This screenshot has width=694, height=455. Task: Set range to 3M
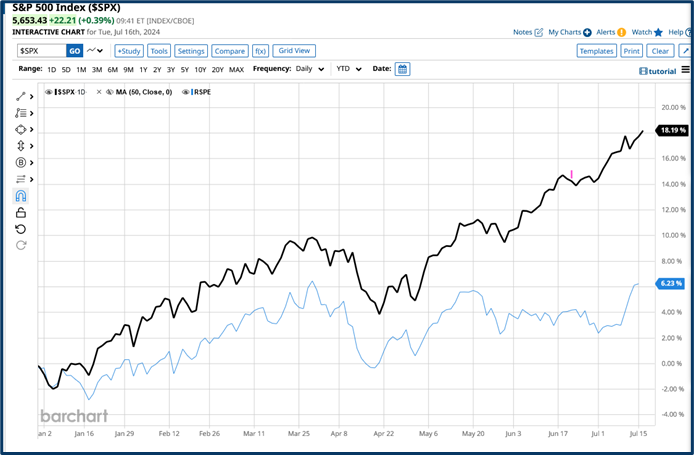(97, 69)
